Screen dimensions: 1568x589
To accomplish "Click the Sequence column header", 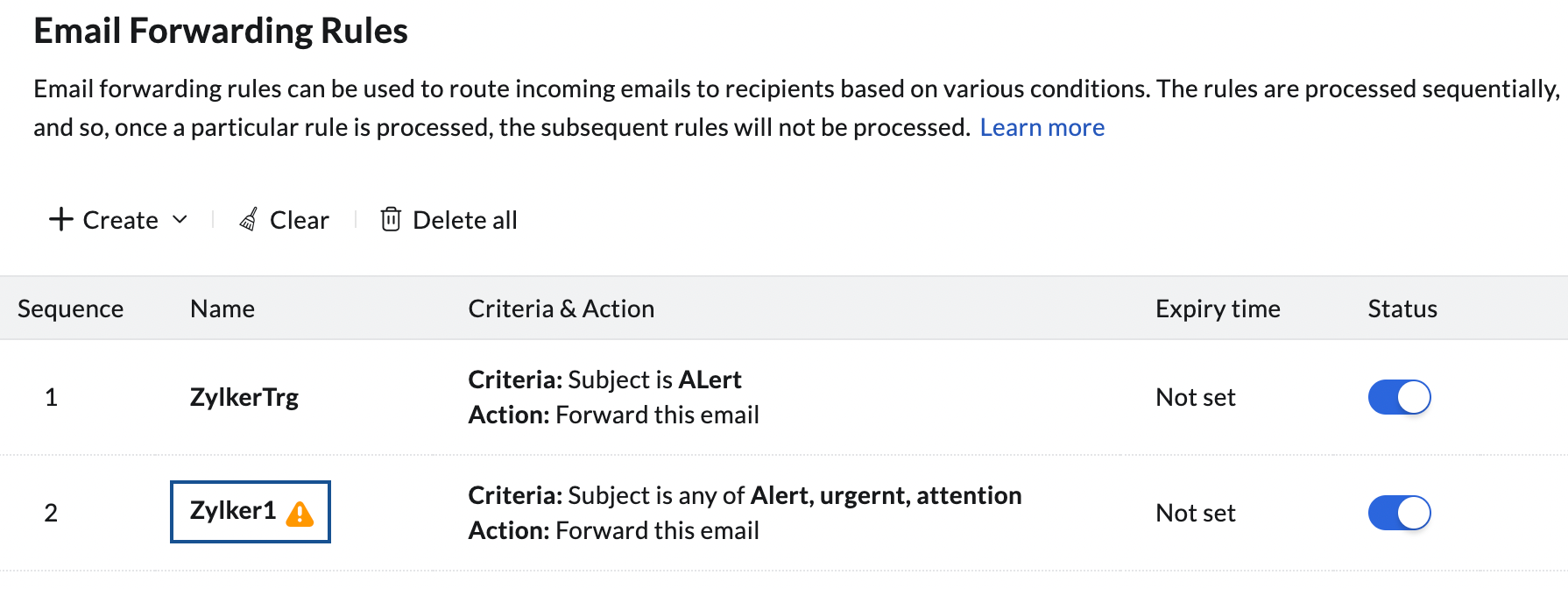I will tap(71, 309).
